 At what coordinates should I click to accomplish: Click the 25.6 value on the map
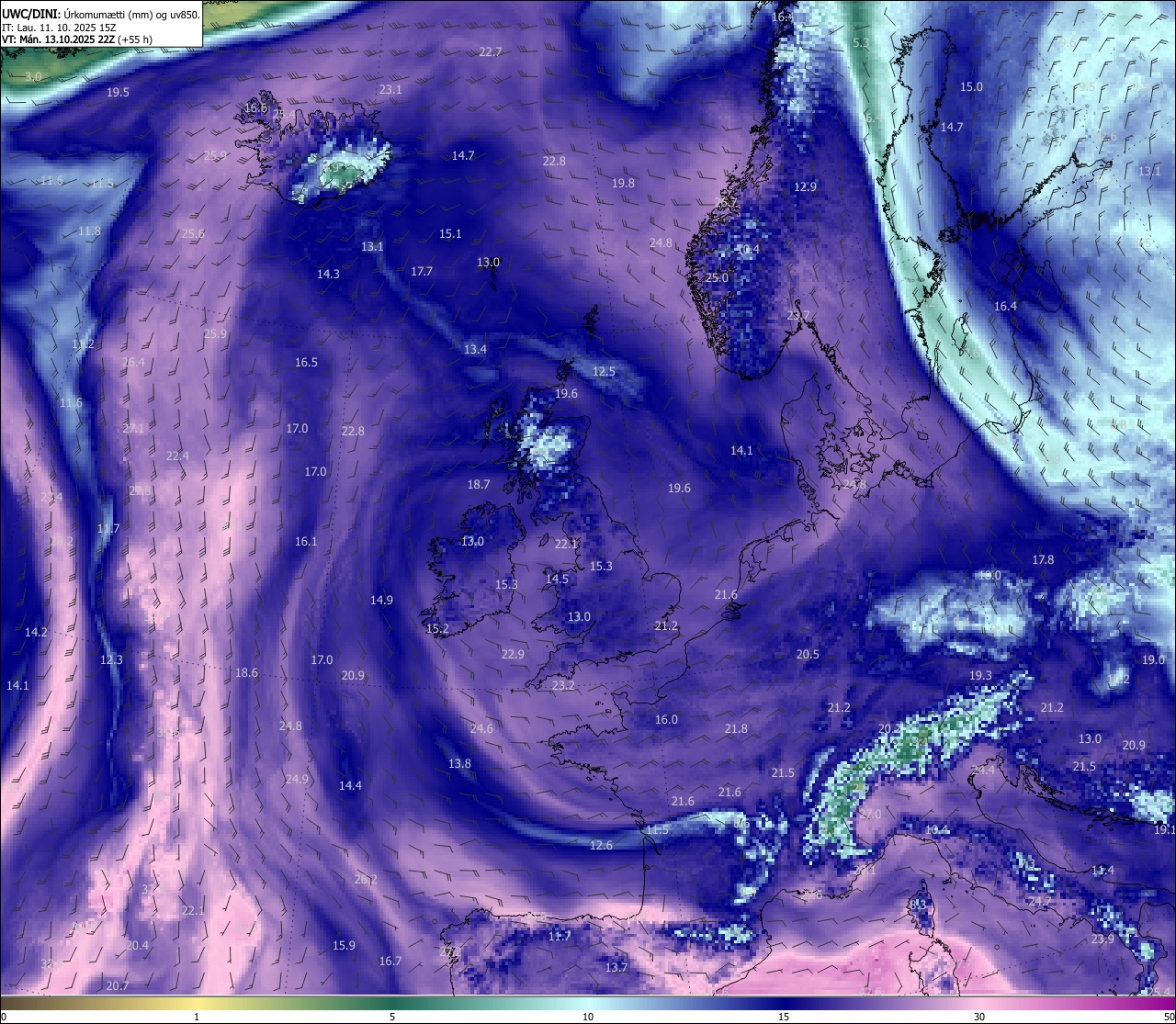pyautogui.click(x=193, y=234)
